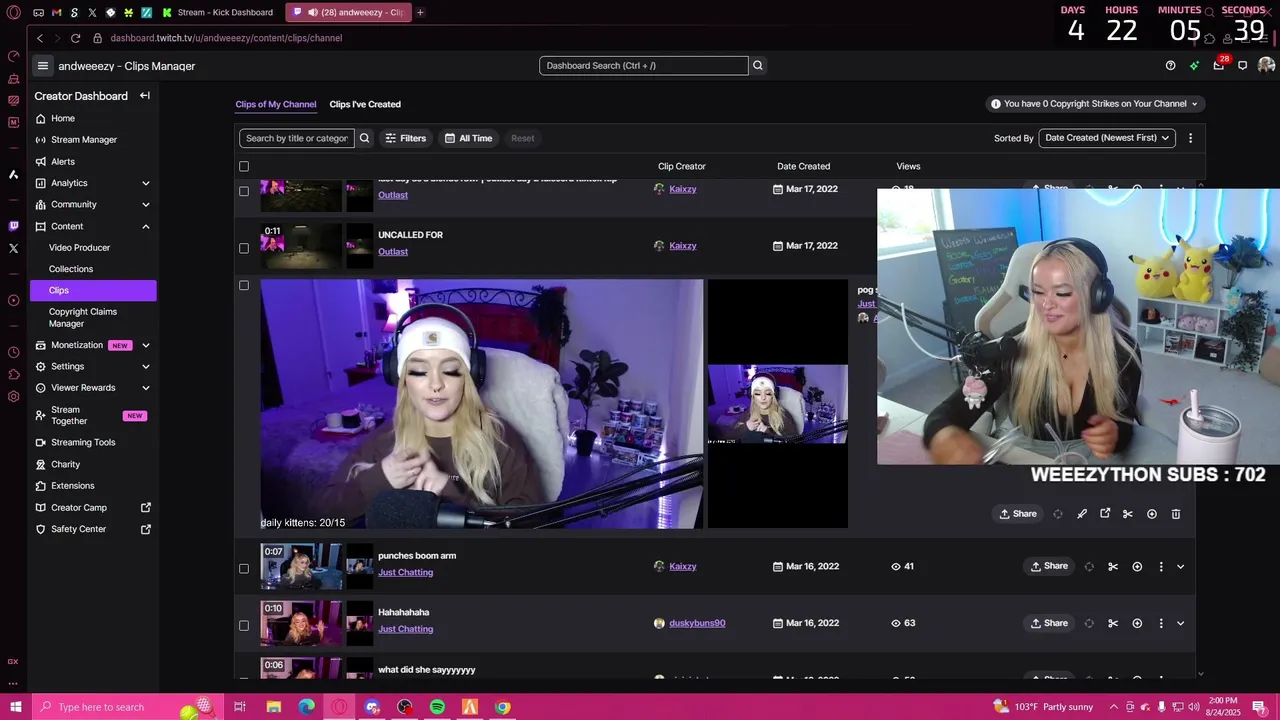Click circled-plus icon on punches boom arm row
Screen dimensions: 1280x720
1137,567
